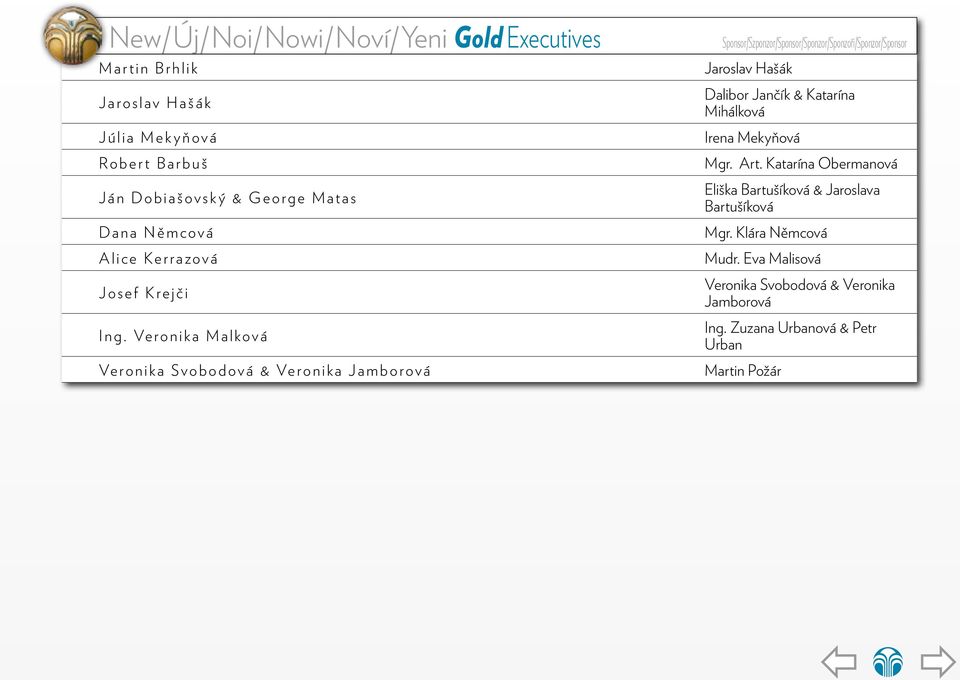
Task: Select the name Alice Kerrazová
Action: pyautogui.click(x=158, y=259)
